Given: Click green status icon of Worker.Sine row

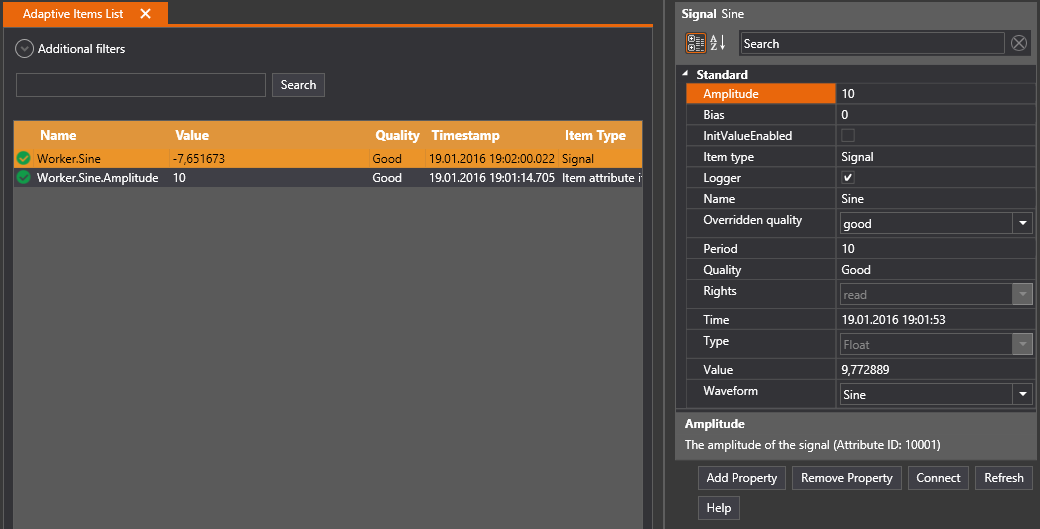Looking at the screenshot, I should coord(24,158).
